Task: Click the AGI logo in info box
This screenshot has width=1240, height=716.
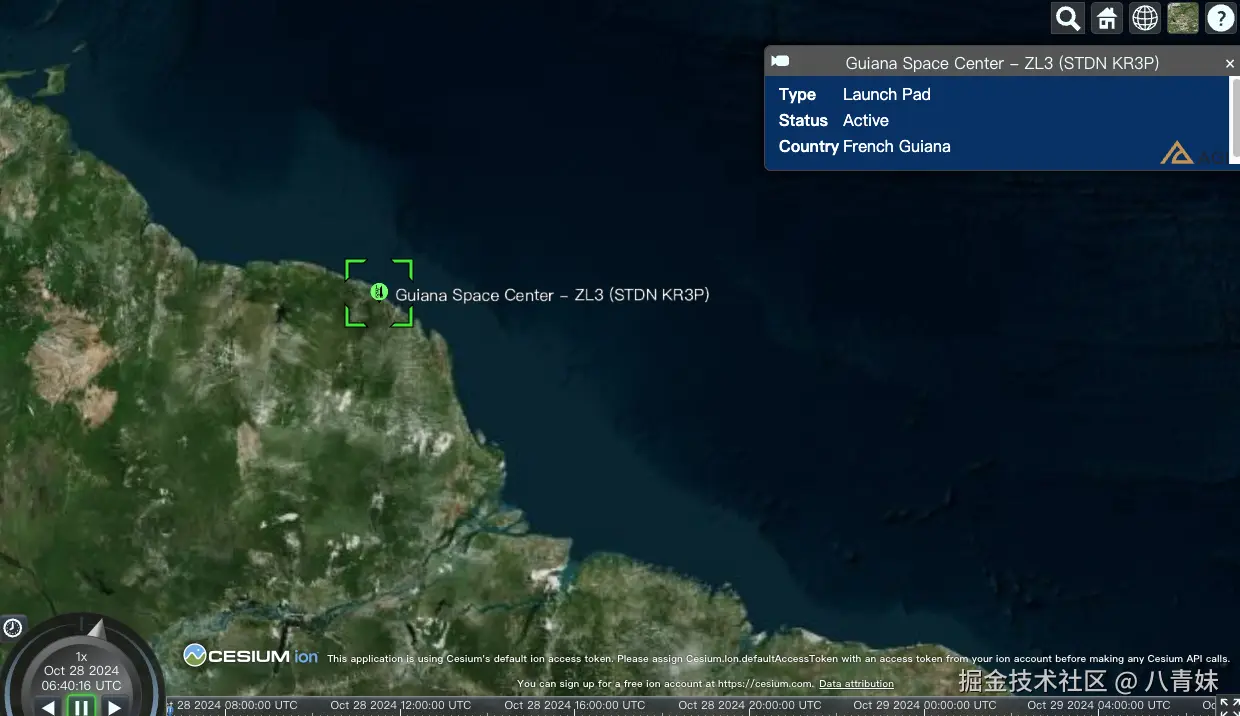Action: click(1193, 153)
